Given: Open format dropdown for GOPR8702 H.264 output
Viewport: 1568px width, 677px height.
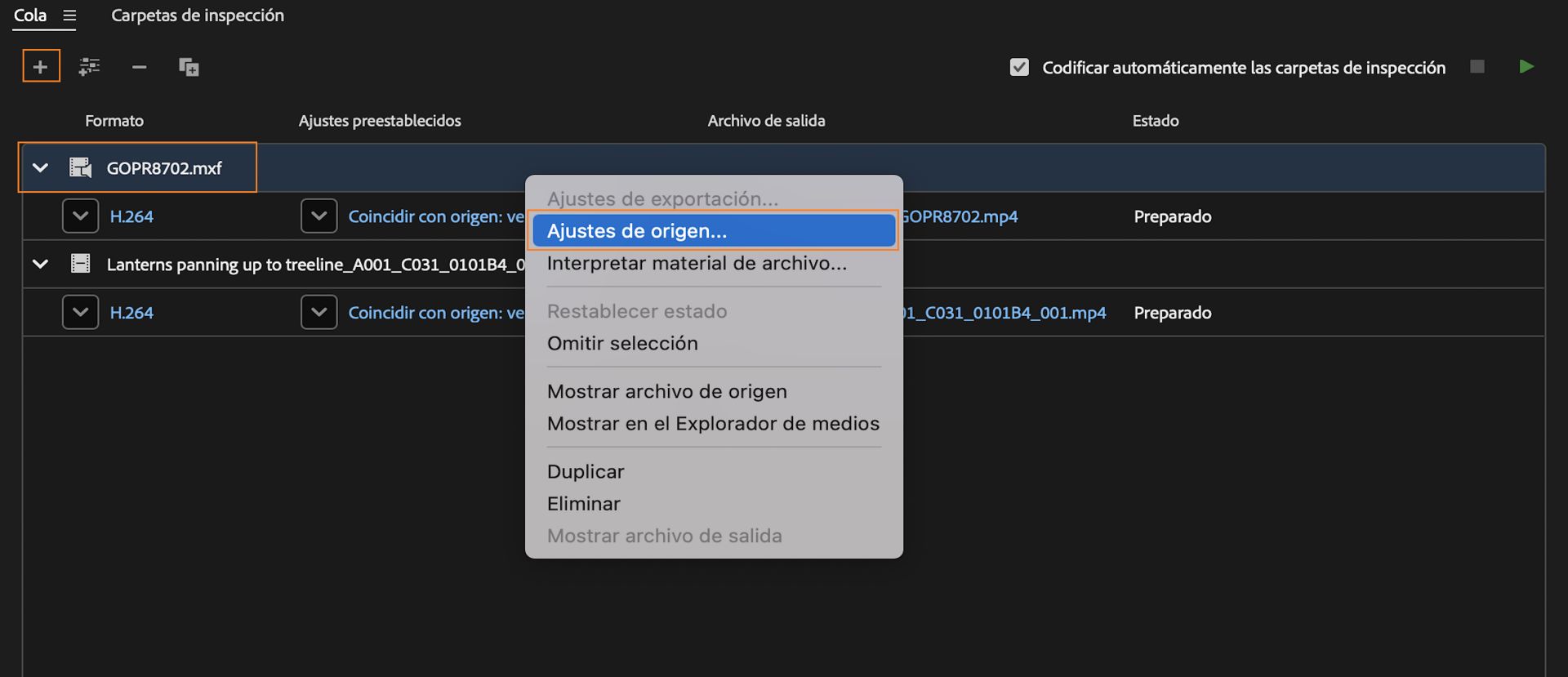Looking at the screenshot, I should (x=80, y=216).
